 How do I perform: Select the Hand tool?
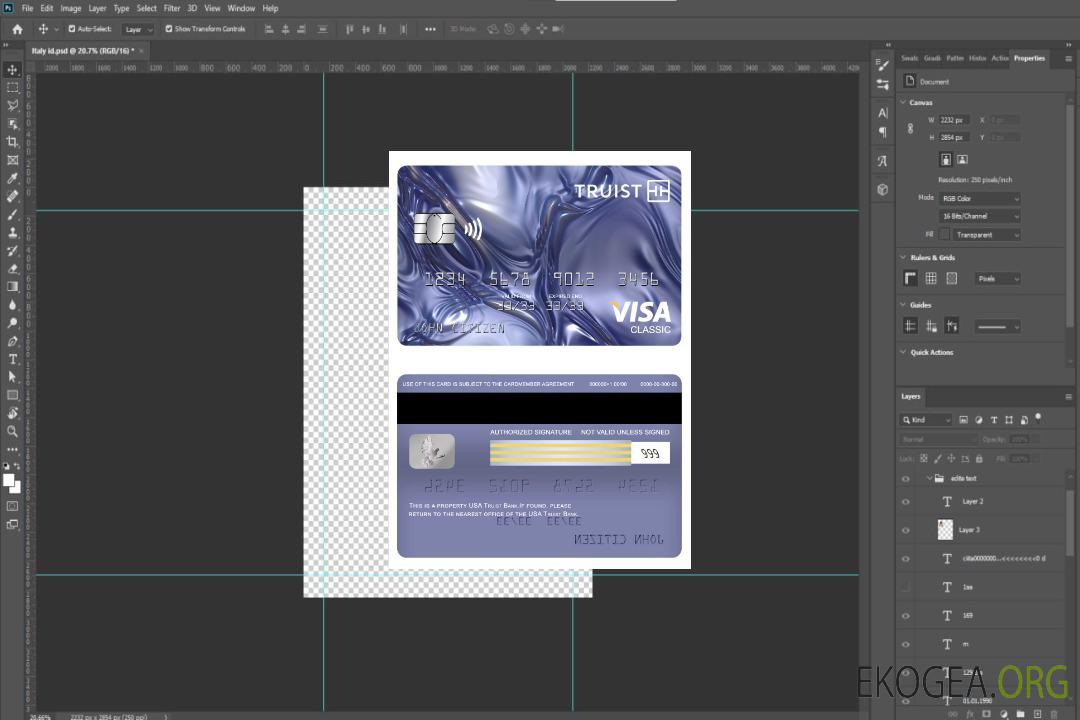pyautogui.click(x=12, y=413)
